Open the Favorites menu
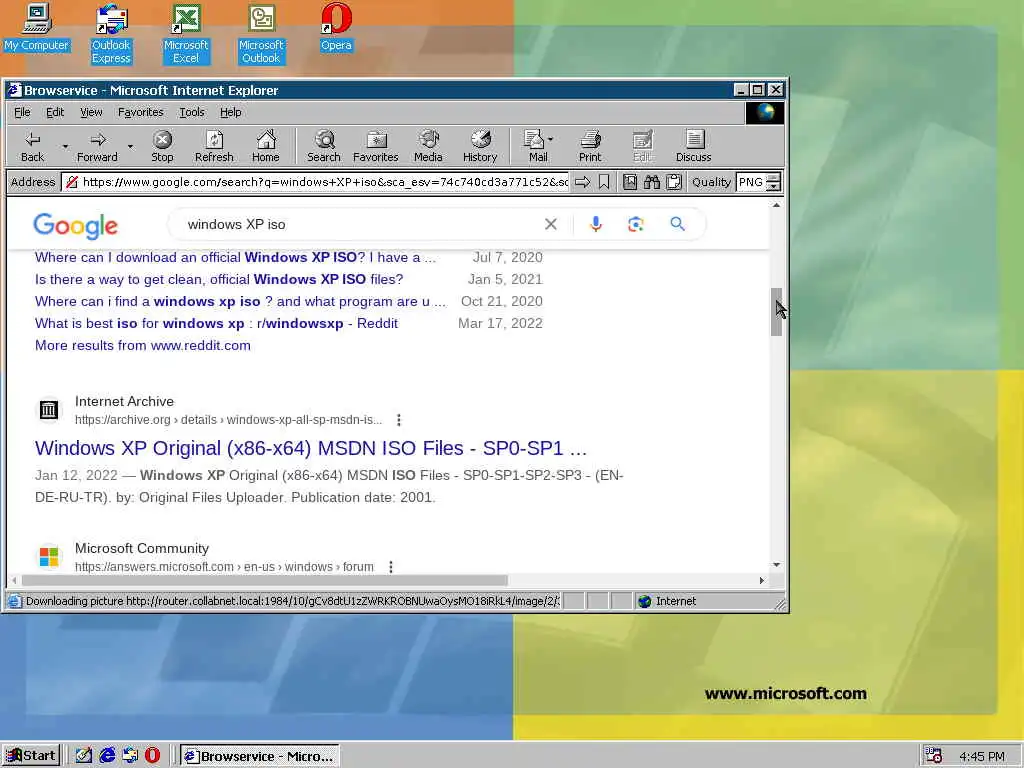 pyautogui.click(x=140, y=112)
